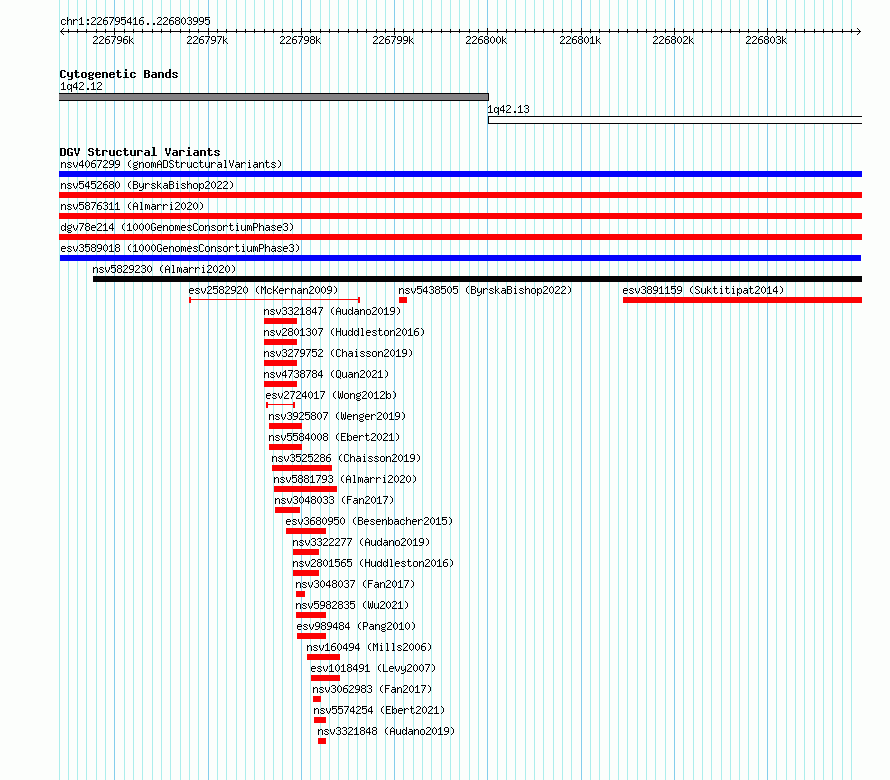Click nsv3525286 Chaisson2019 label
The width and height of the screenshot is (890, 780).
tap(346, 458)
